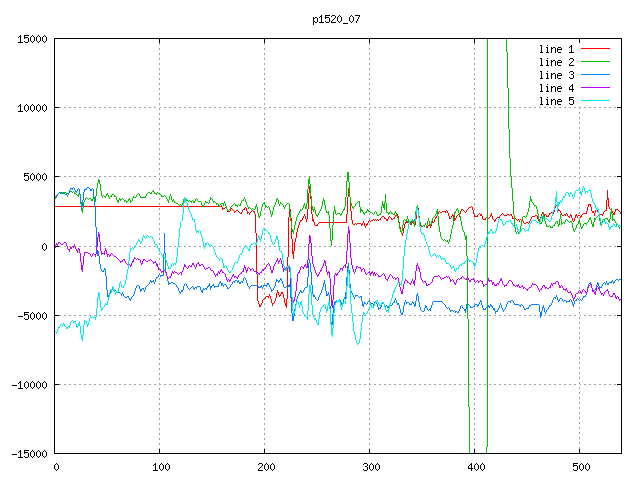The image size is (640, 480).
Task: Click the green sample beside line 2
Action: [596, 62]
